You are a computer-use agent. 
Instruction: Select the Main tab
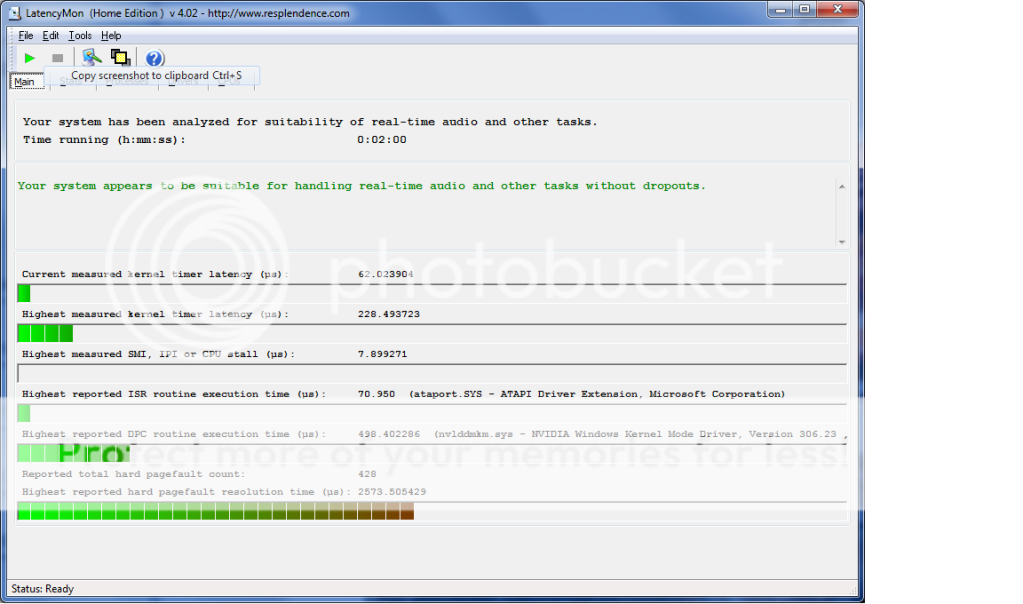pyautogui.click(x=24, y=81)
